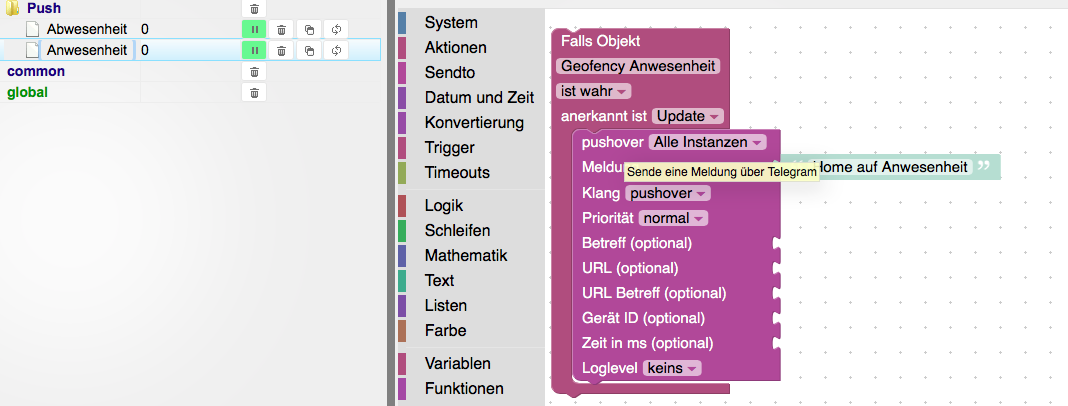This screenshot has width=1068, height=406.
Task: Delete the Abwesenheit script
Action: (x=282, y=30)
